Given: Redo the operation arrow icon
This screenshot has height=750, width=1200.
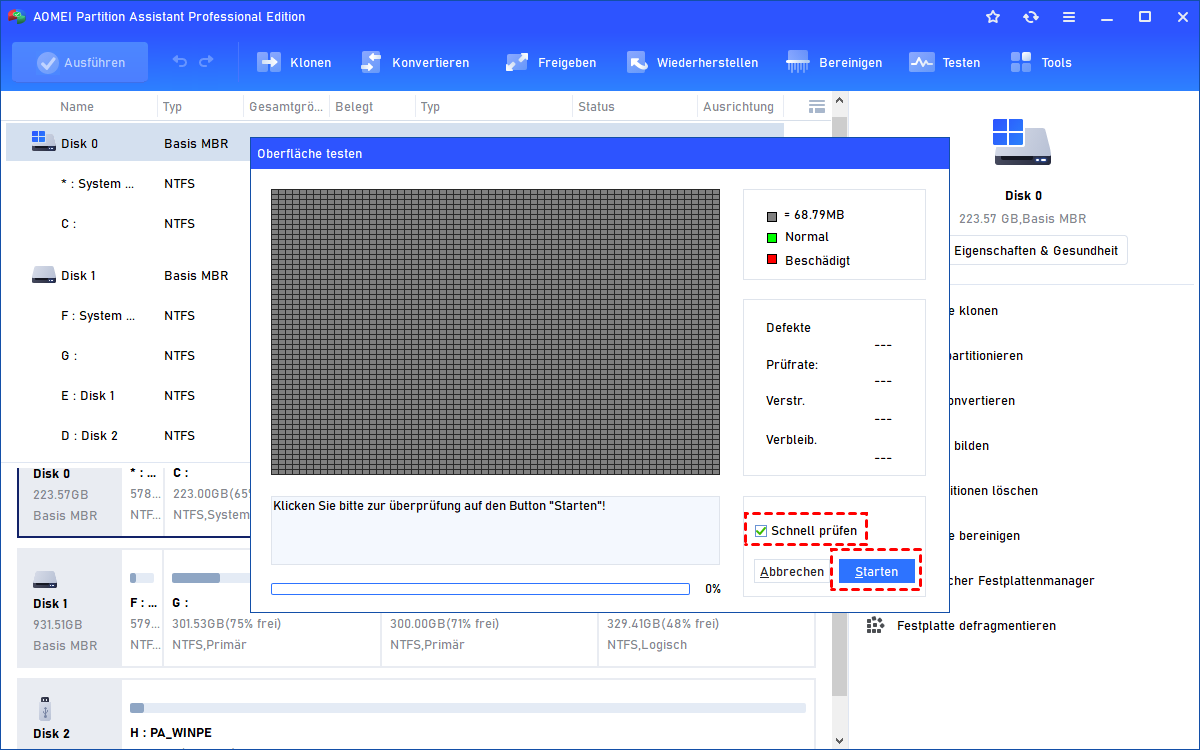Looking at the screenshot, I should 206,62.
